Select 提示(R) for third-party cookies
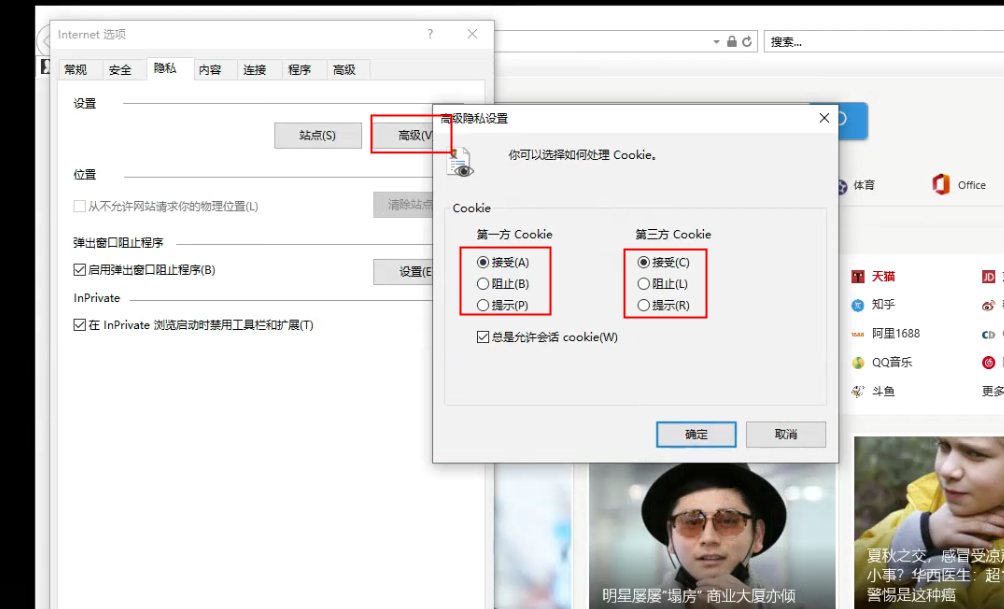 click(643, 305)
